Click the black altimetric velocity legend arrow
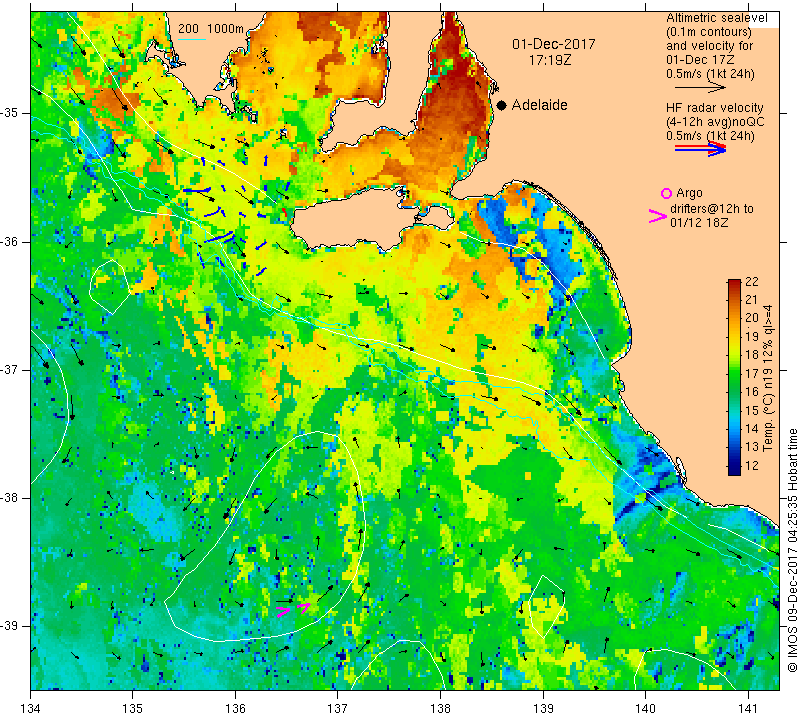800x720 pixels. click(700, 88)
